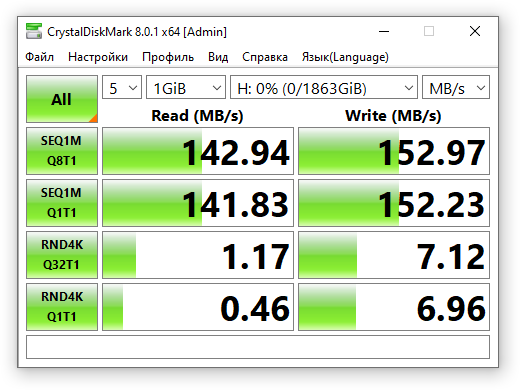Expand the 1GiB test size dropdown
520x390 pixels.
(186, 87)
